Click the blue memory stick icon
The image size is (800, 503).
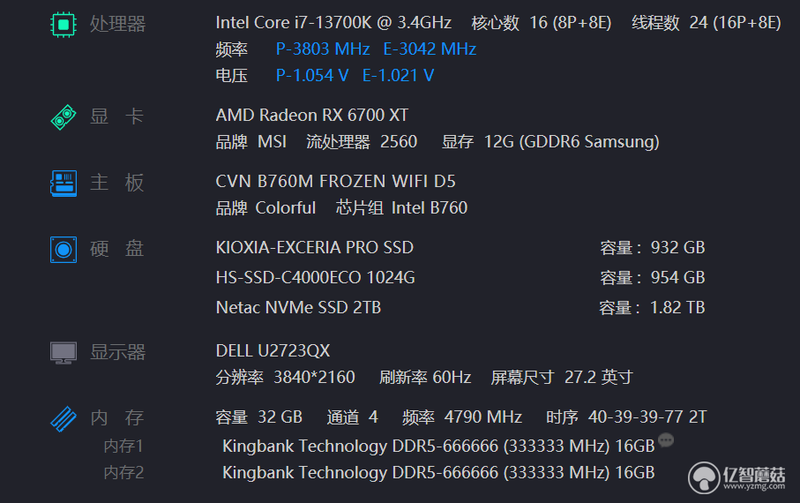63,419
